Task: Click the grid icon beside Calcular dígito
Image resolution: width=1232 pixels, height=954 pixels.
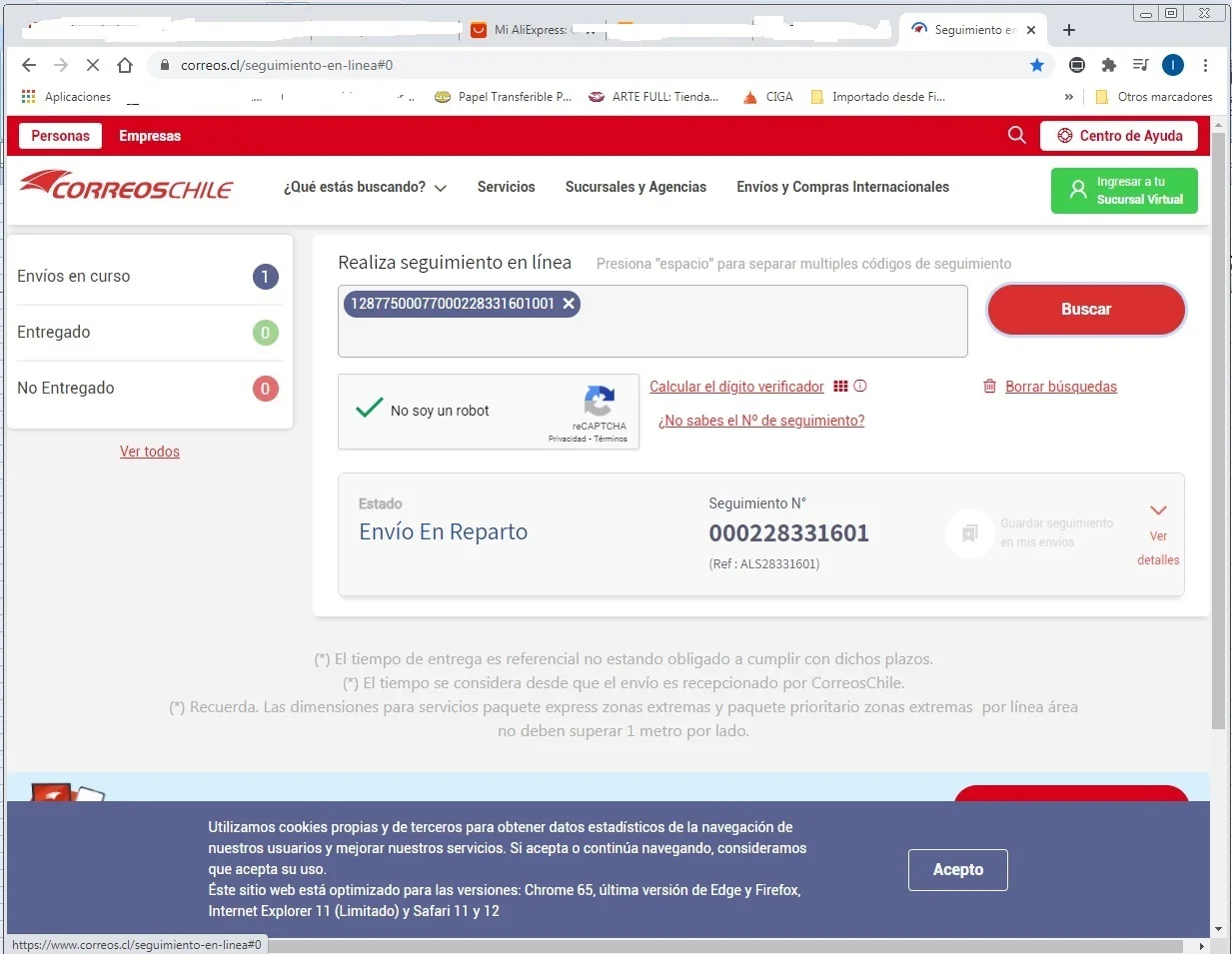Action: tap(840, 386)
